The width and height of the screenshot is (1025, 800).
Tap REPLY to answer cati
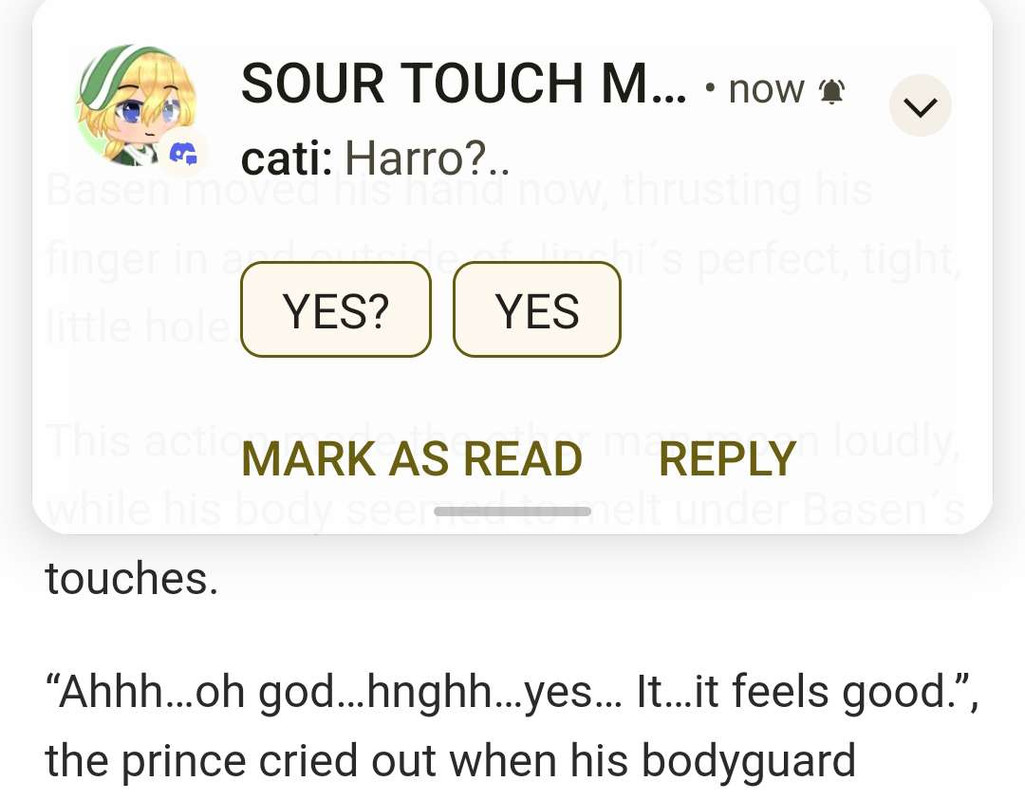point(728,459)
